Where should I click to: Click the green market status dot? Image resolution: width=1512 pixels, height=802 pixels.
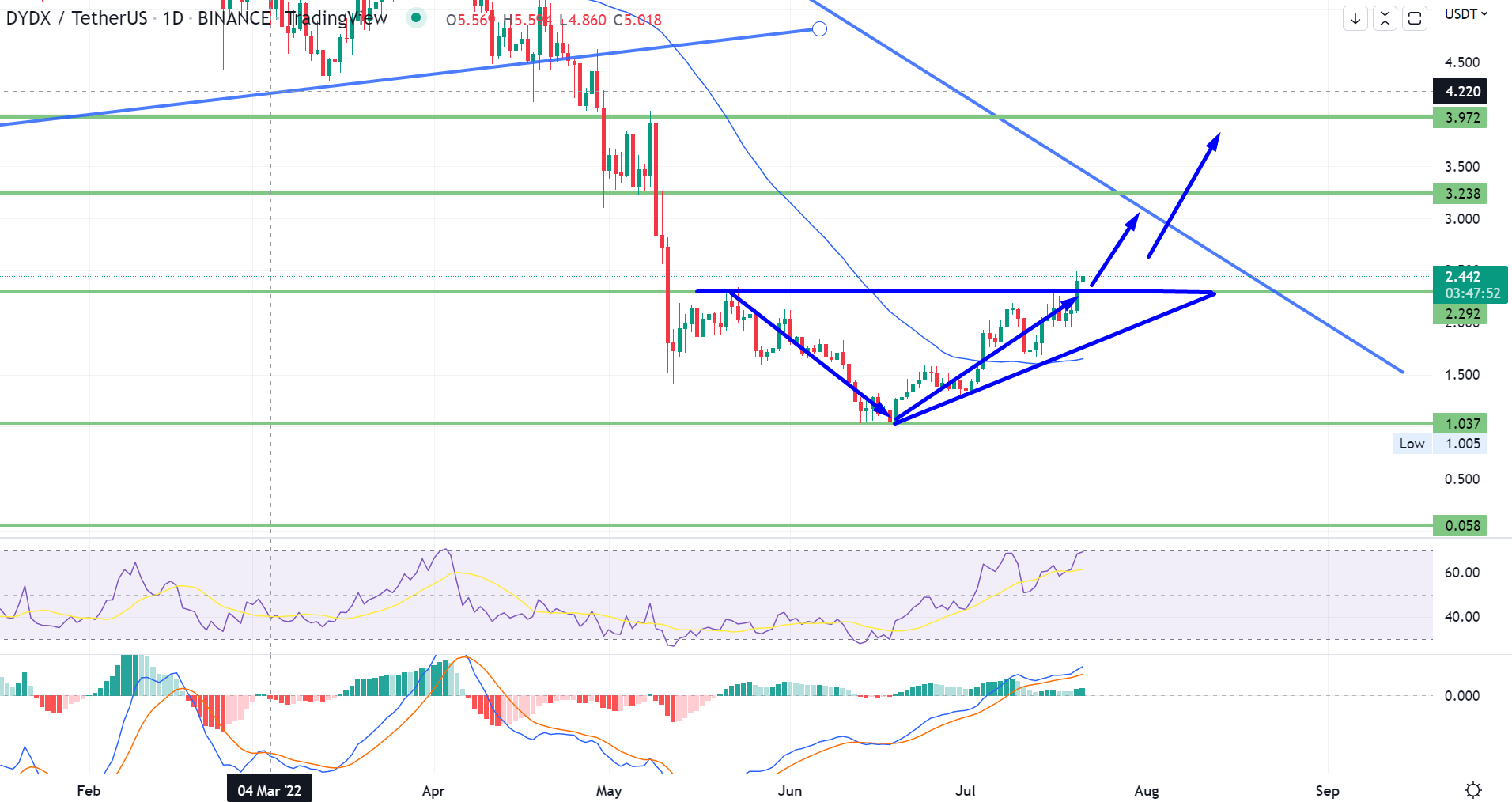416,18
